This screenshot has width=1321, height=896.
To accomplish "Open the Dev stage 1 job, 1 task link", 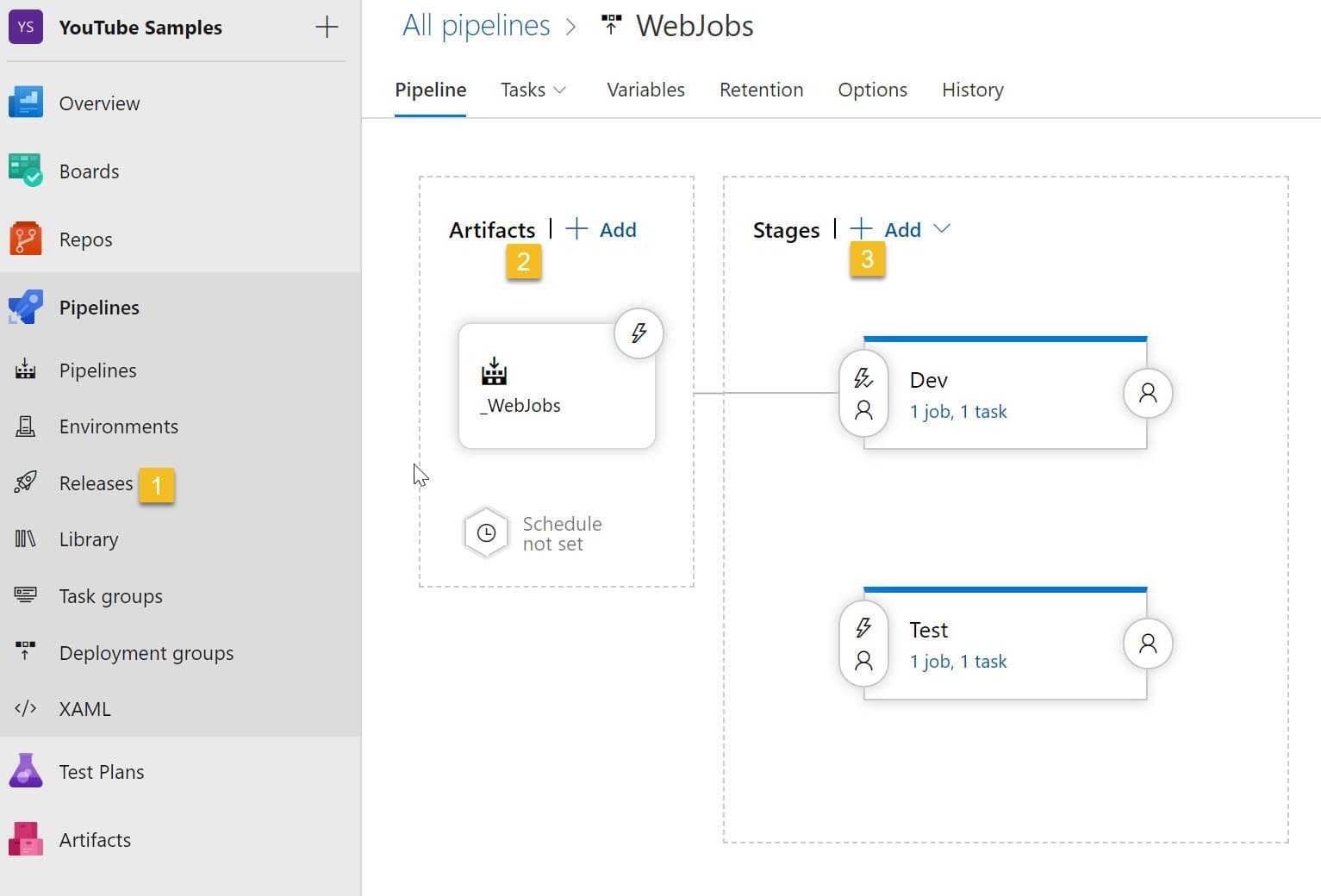I will tap(958, 412).
